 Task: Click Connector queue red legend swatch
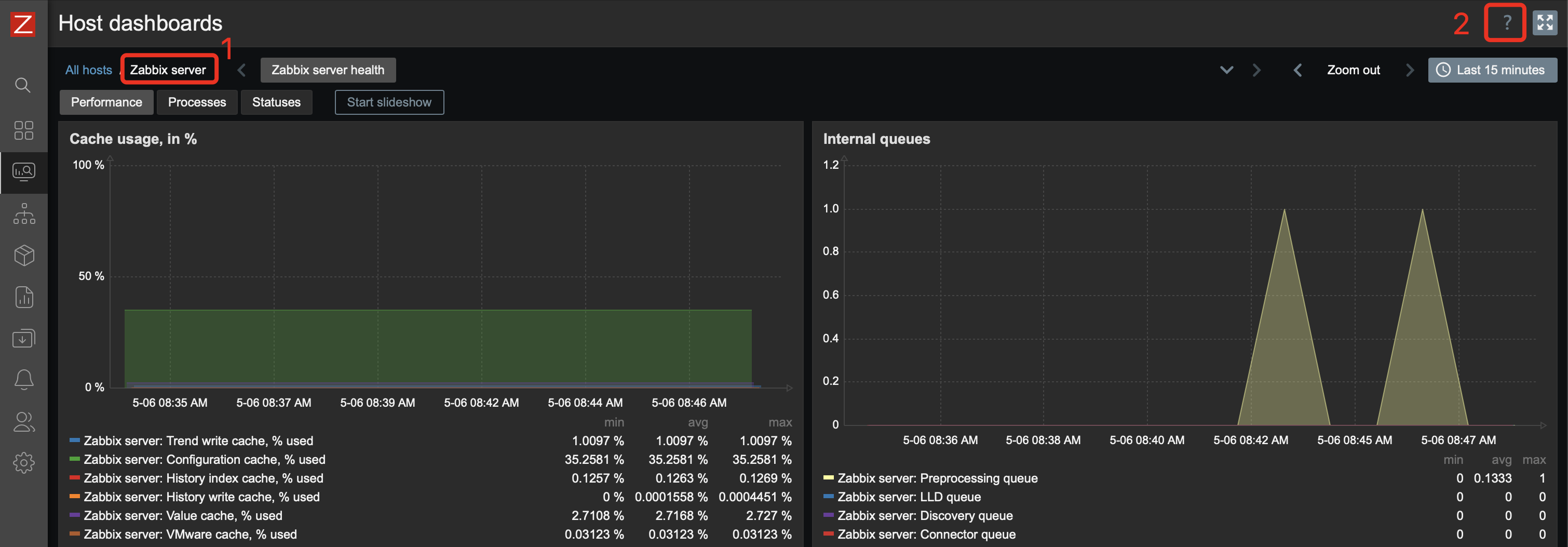829,533
